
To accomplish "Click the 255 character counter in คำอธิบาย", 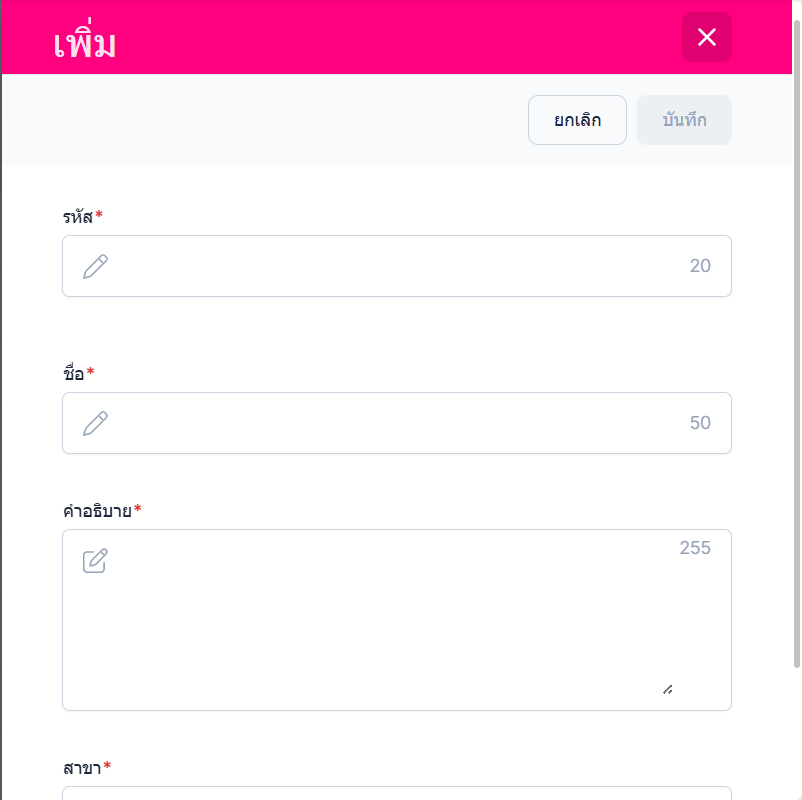I will tap(695, 548).
